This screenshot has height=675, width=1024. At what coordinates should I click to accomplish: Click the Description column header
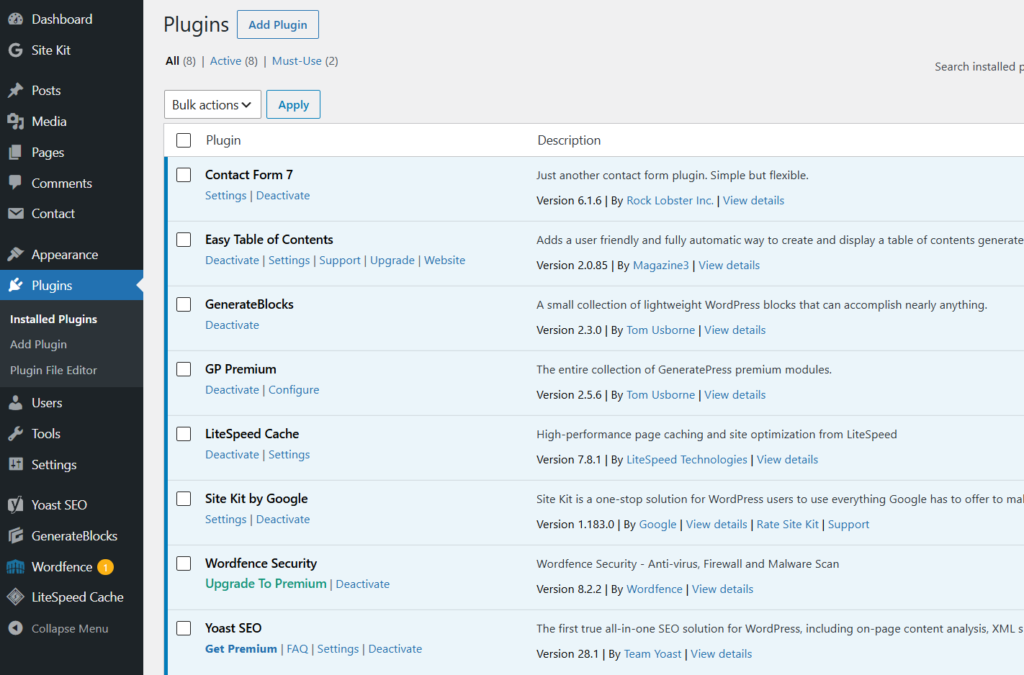pos(569,140)
